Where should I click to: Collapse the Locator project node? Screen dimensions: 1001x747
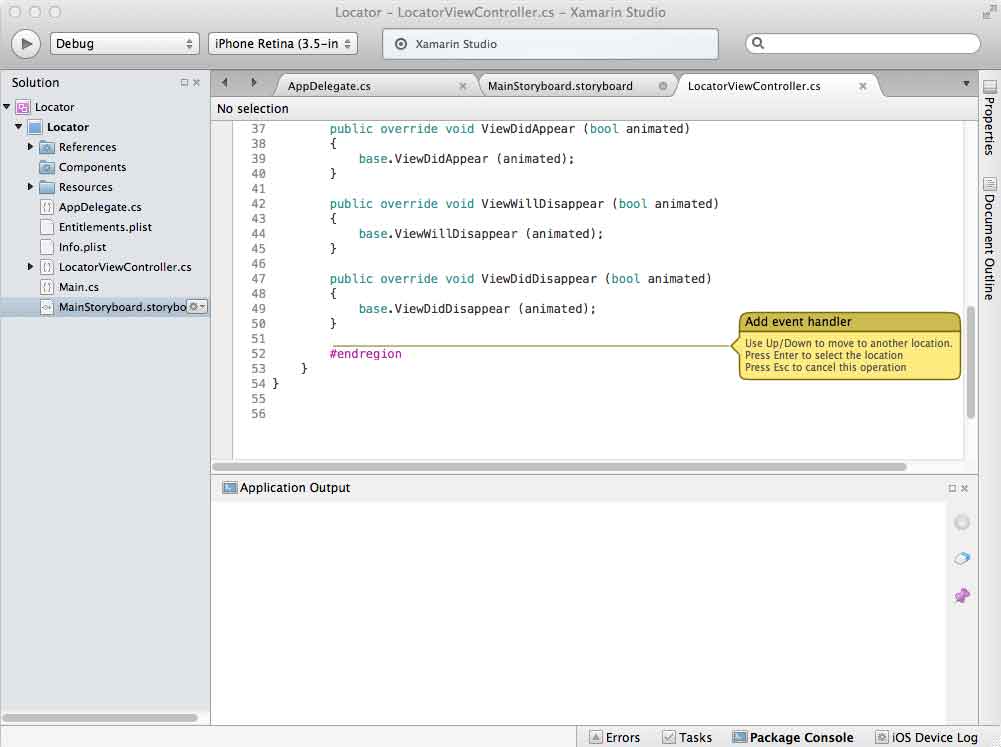coord(19,126)
